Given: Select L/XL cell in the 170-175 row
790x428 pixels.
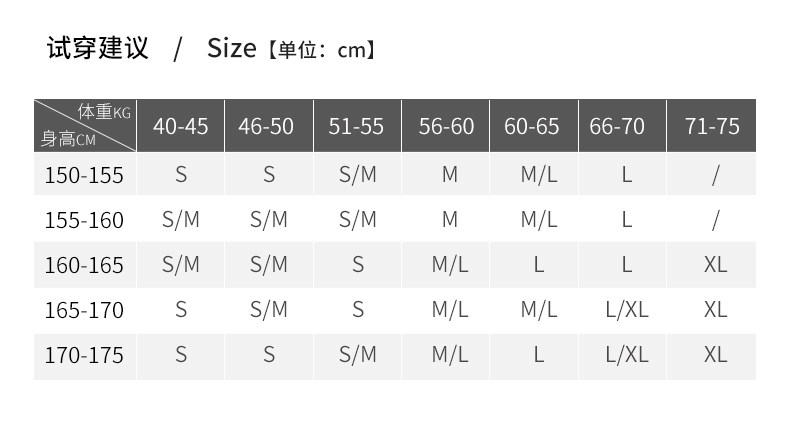Looking at the screenshot, I should pos(627,354).
